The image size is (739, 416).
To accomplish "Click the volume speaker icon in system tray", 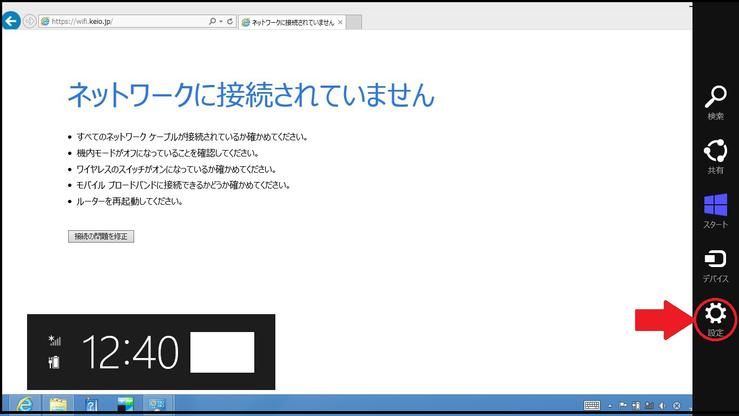I will click(x=663, y=405).
